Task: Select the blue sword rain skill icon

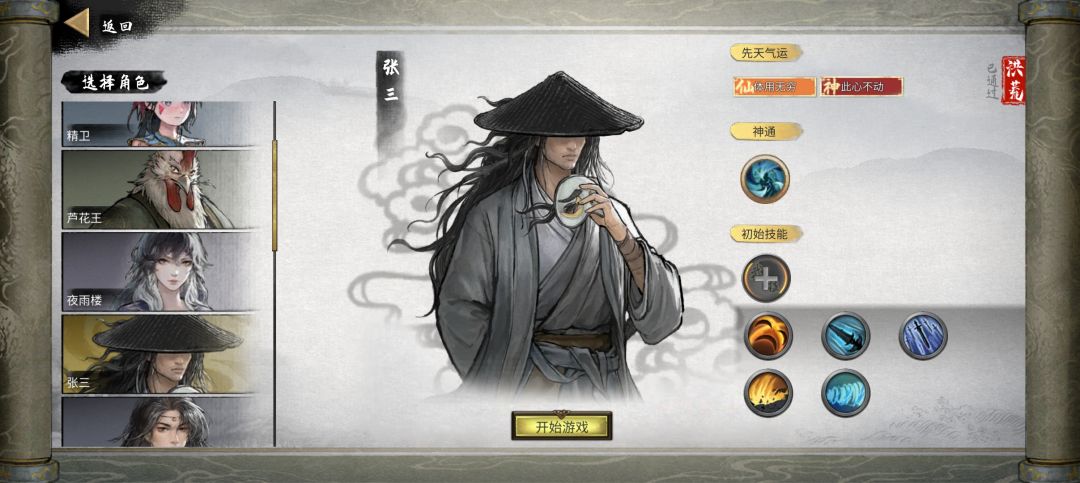Action: [923, 336]
